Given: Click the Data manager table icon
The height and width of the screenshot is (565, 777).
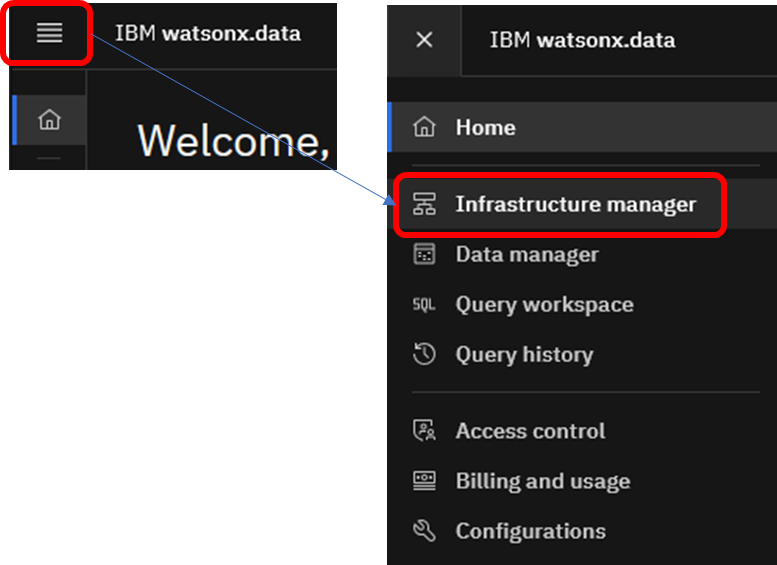Looking at the screenshot, I should (424, 255).
